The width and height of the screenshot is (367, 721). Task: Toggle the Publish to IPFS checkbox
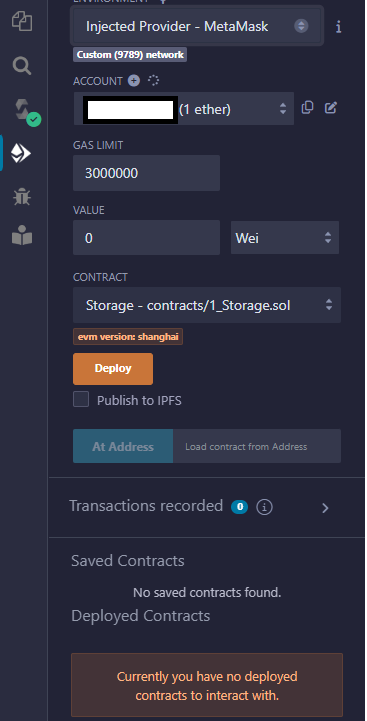[x=81, y=400]
